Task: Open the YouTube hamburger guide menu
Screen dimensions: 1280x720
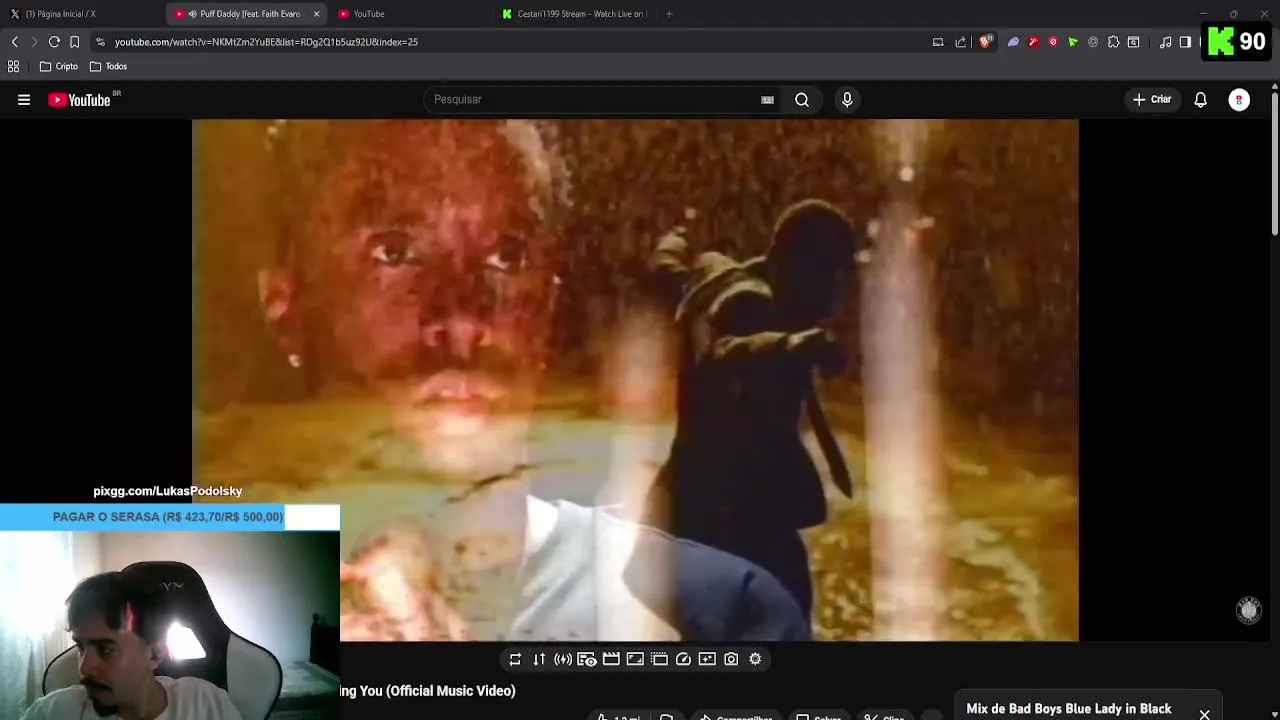Action: click(x=24, y=100)
